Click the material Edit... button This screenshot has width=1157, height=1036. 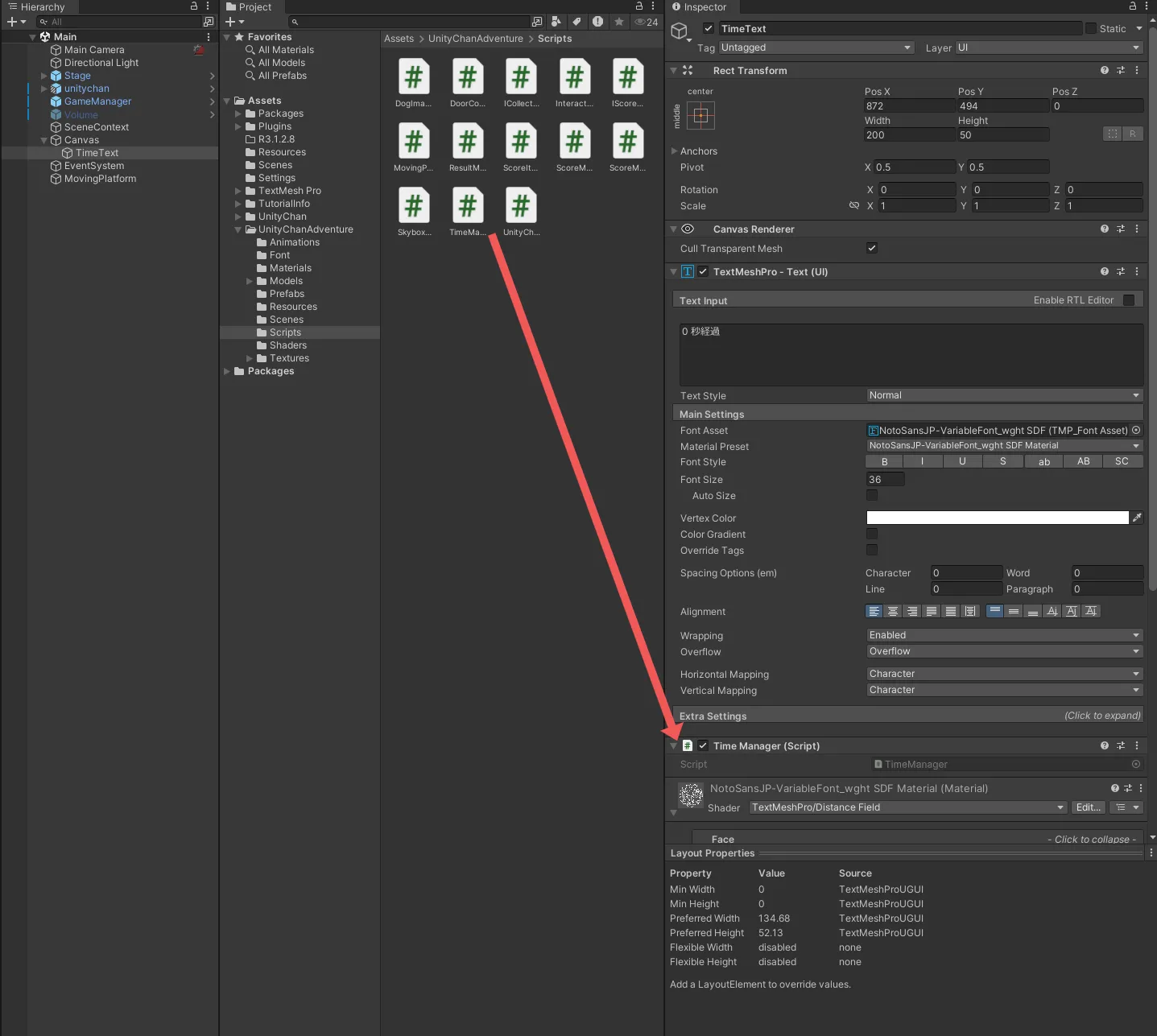[x=1088, y=807]
